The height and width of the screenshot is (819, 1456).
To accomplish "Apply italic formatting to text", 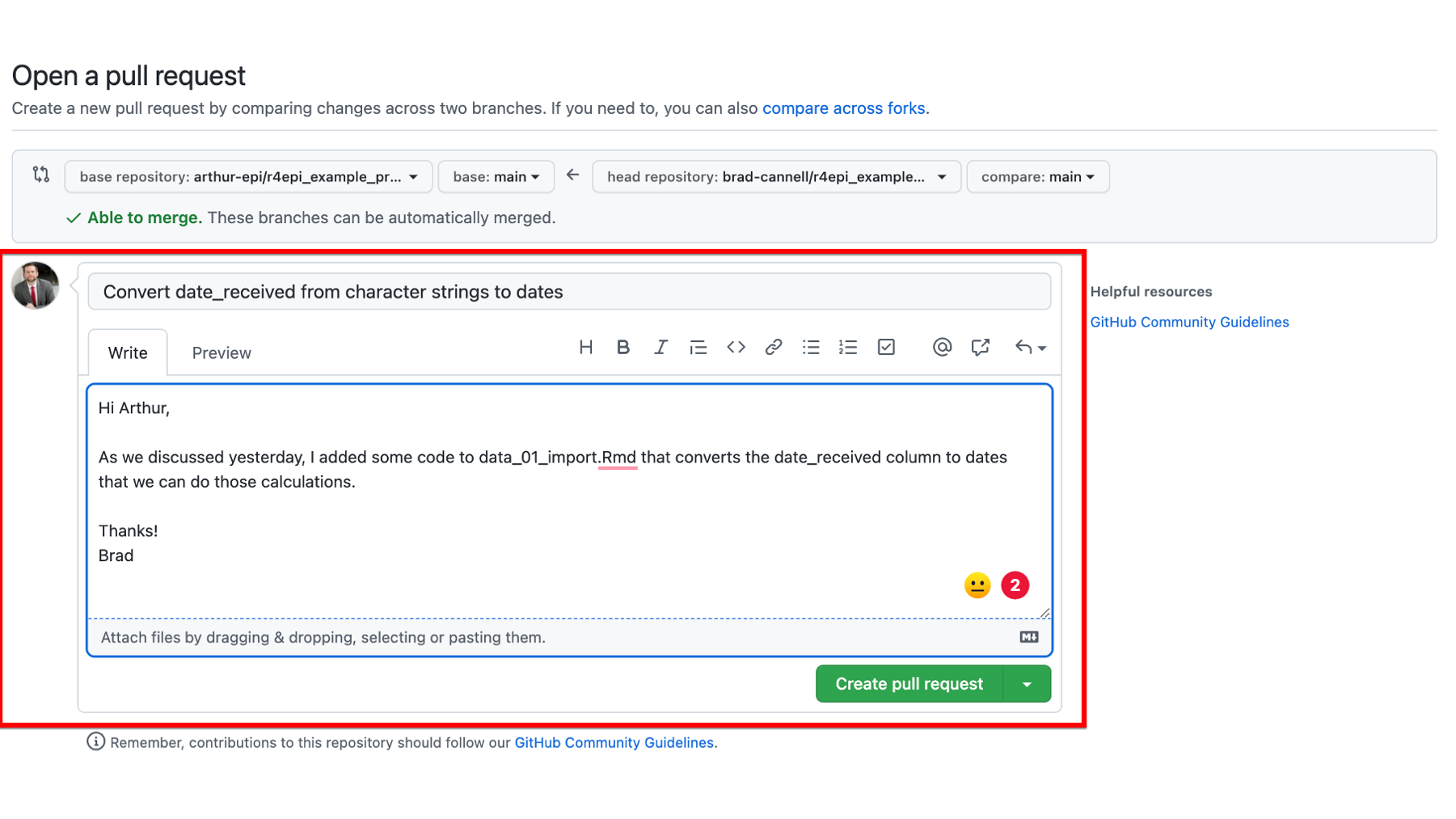I will point(660,348).
